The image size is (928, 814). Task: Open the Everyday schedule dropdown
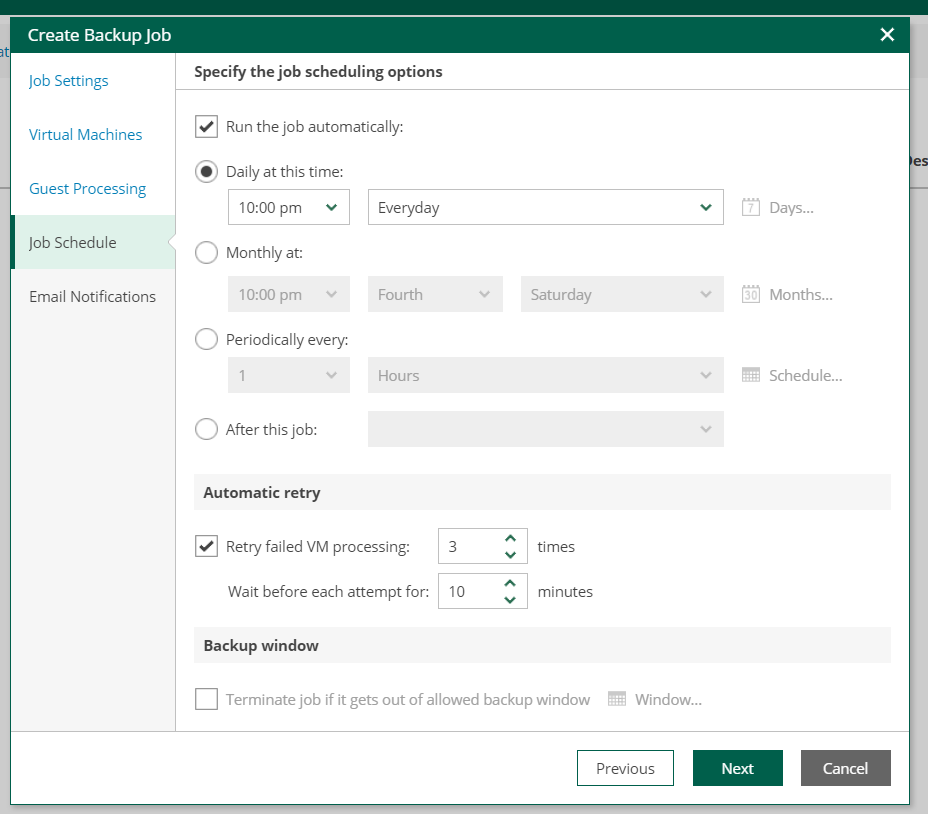point(545,207)
